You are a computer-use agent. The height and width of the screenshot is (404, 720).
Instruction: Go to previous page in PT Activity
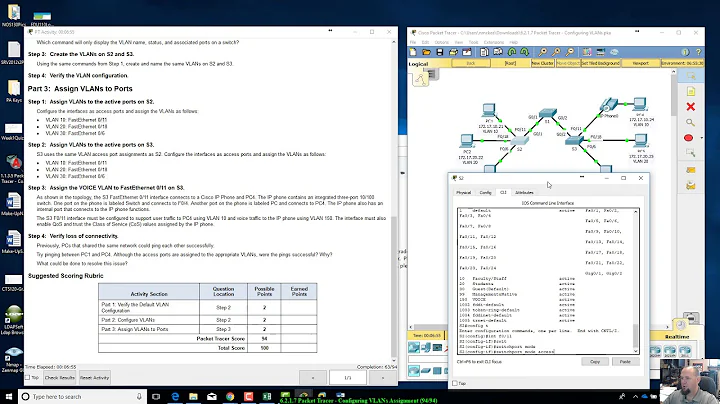pyautogui.click(x=313, y=378)
